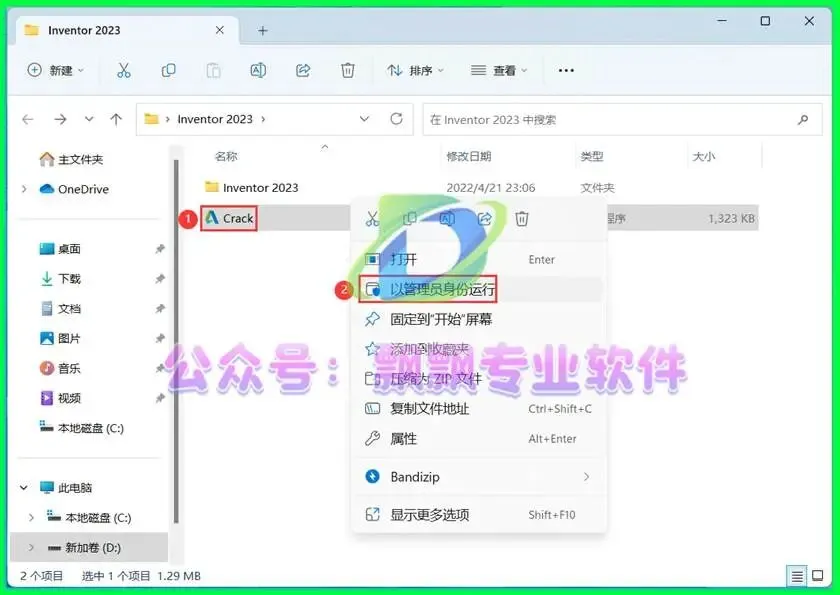
Task: Open 属性 from the context menu
Action: tap(479, 439)
